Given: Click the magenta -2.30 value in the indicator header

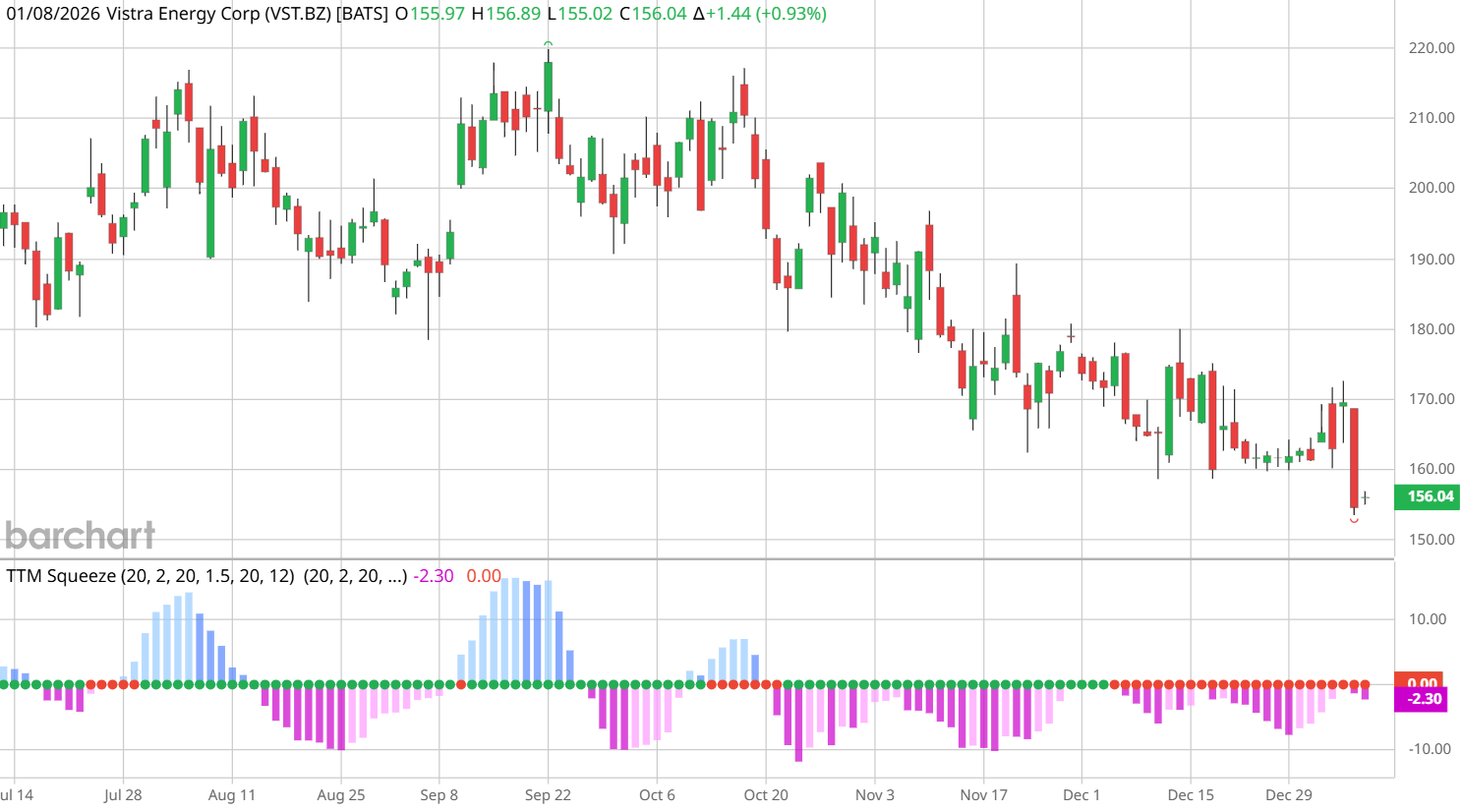Looking at the screenshot, I should tap(434, 576).
